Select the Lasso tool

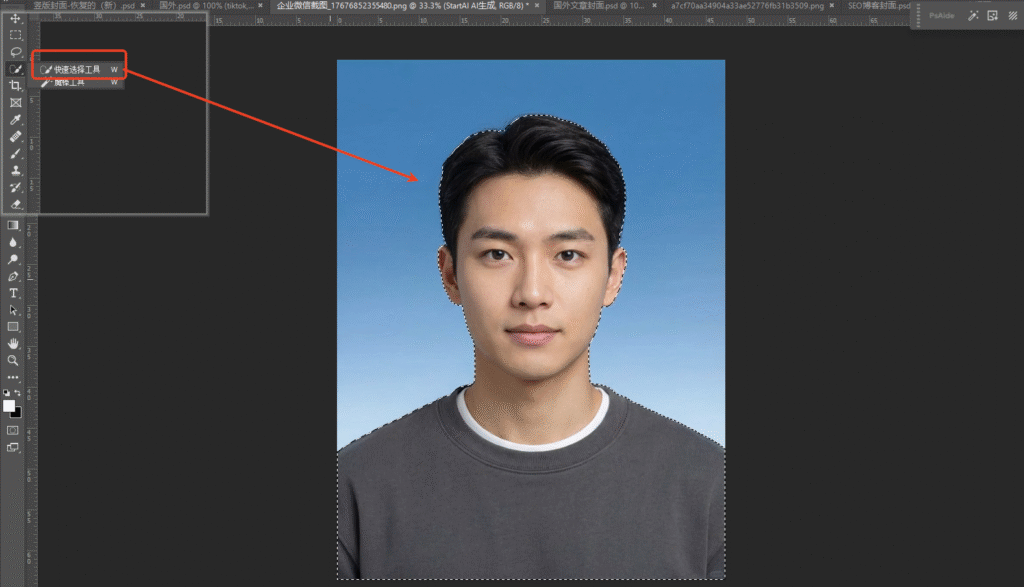pos(15,52)
